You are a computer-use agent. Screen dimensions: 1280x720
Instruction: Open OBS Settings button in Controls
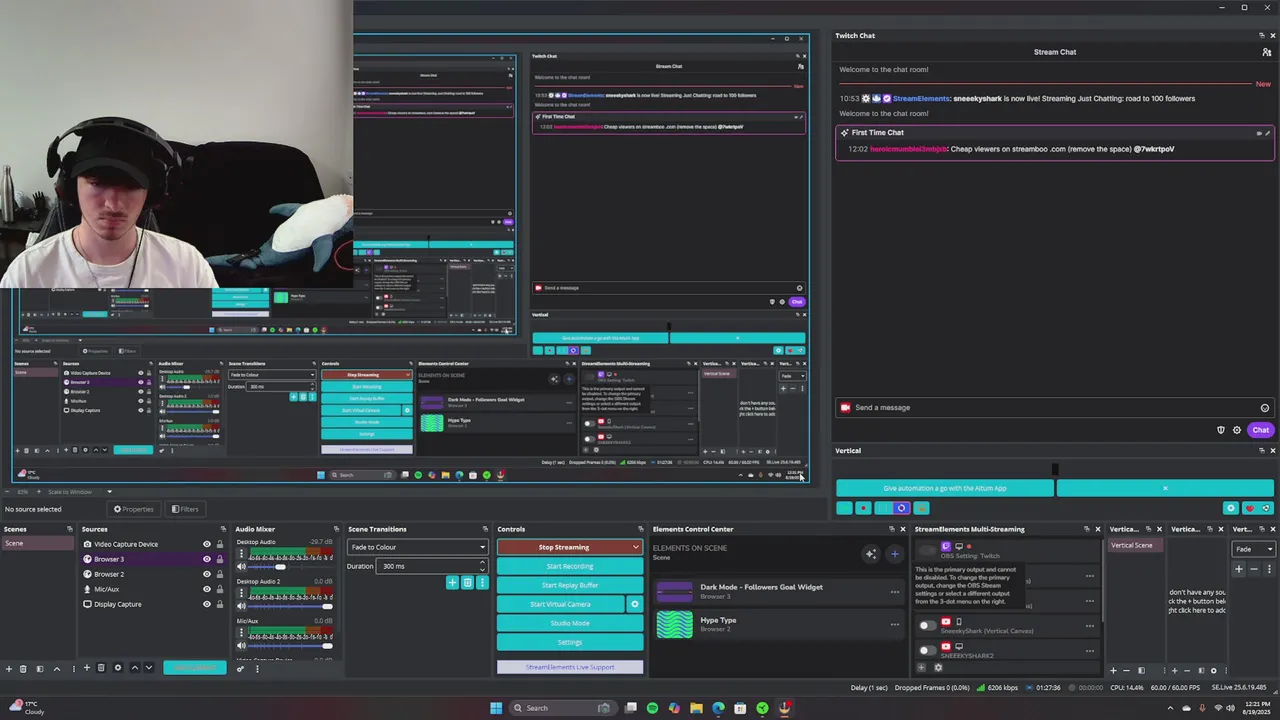(570, 642)
